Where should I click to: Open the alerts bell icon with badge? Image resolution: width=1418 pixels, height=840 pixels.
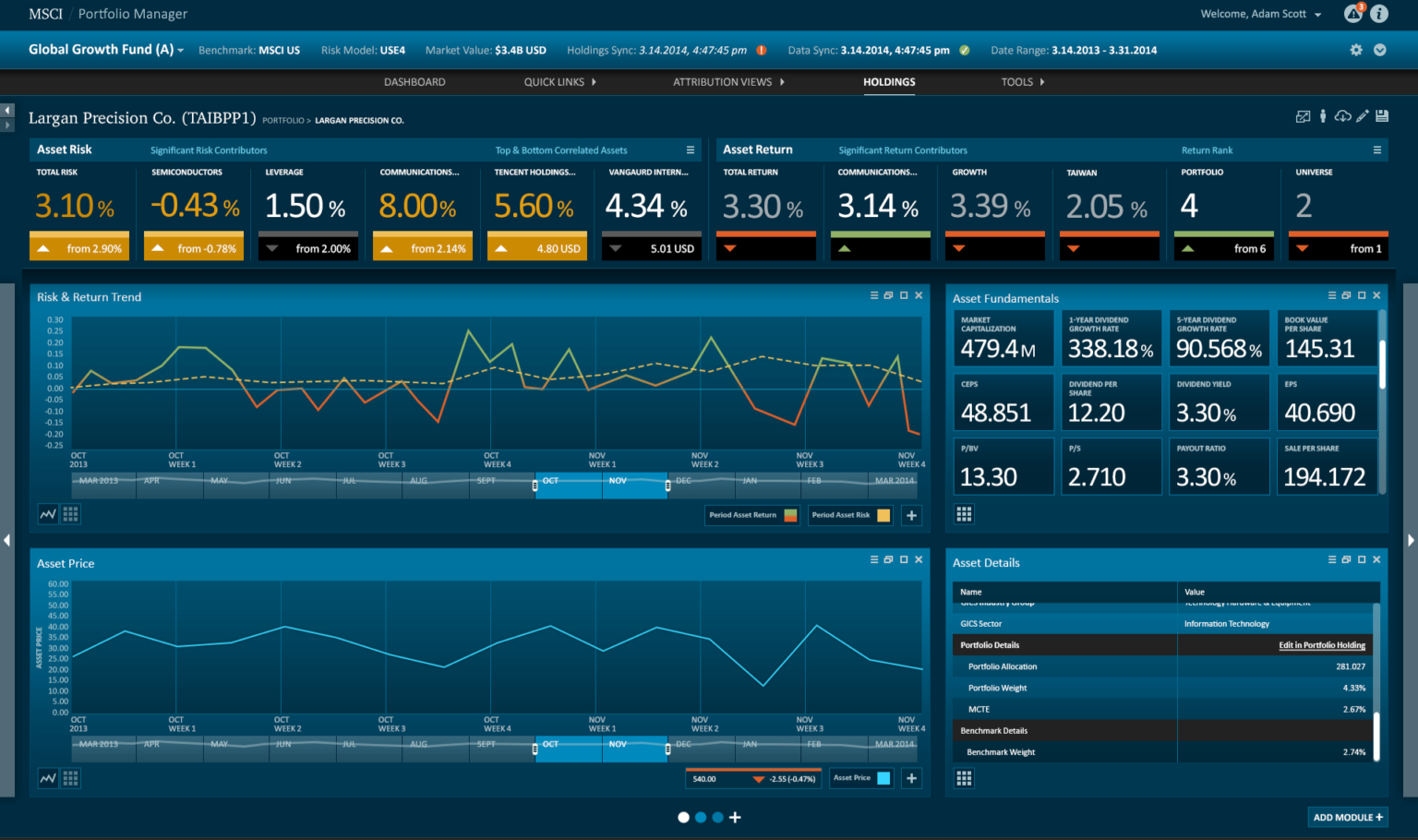[1353, 13]
